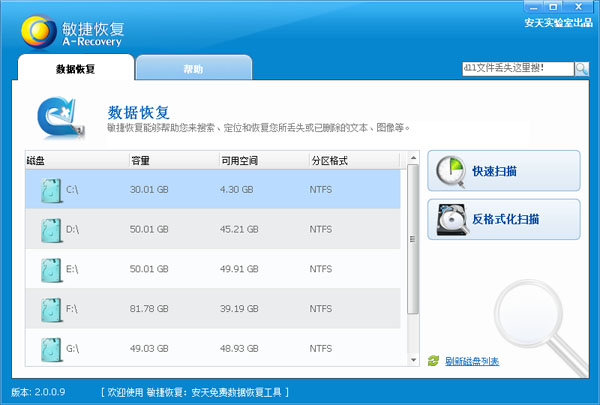Click the D:\ drive icon
600x405 pixels.
click(49, 229)
